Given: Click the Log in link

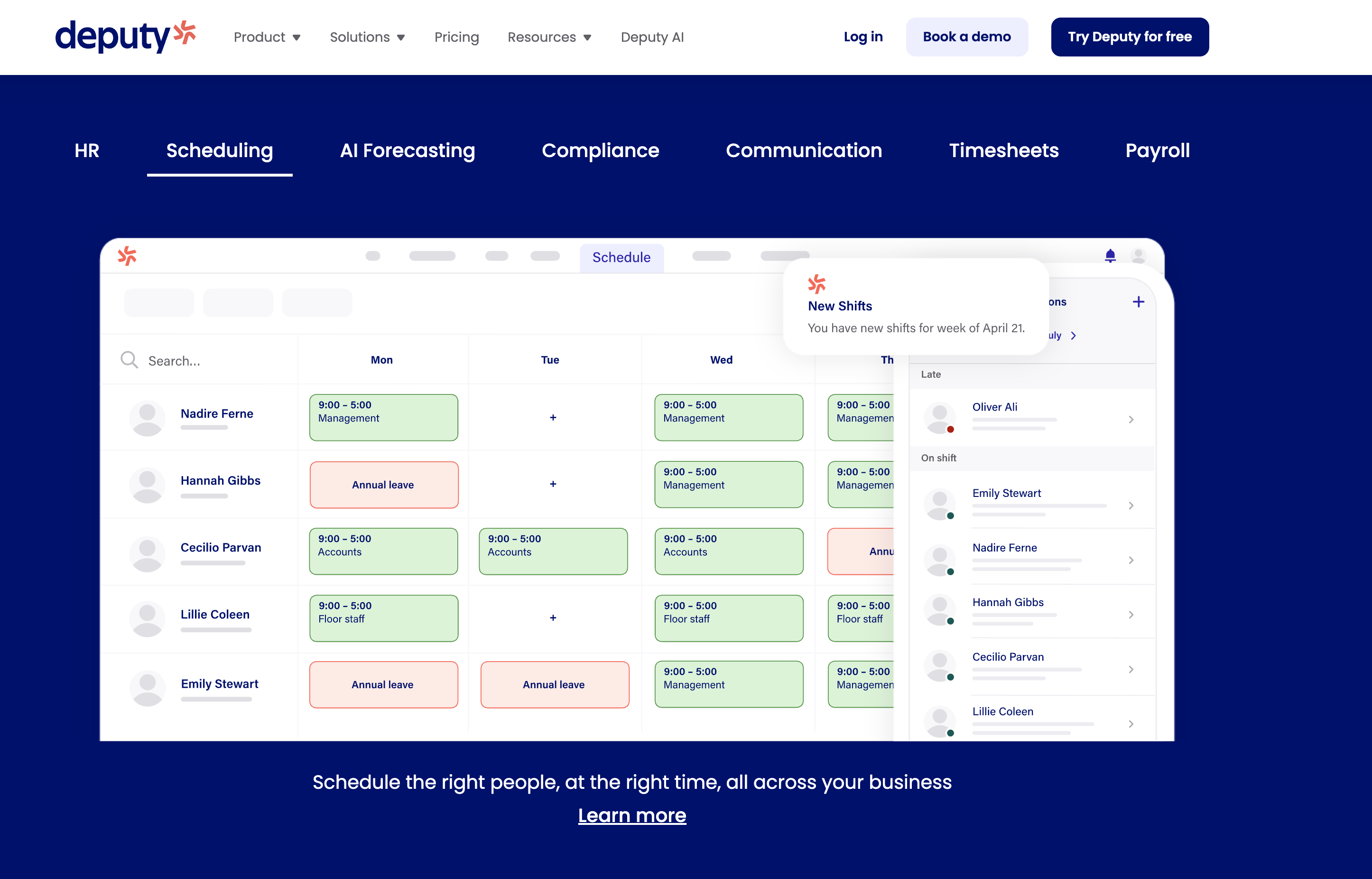Looking at the screenshot, I should (863, 37).
